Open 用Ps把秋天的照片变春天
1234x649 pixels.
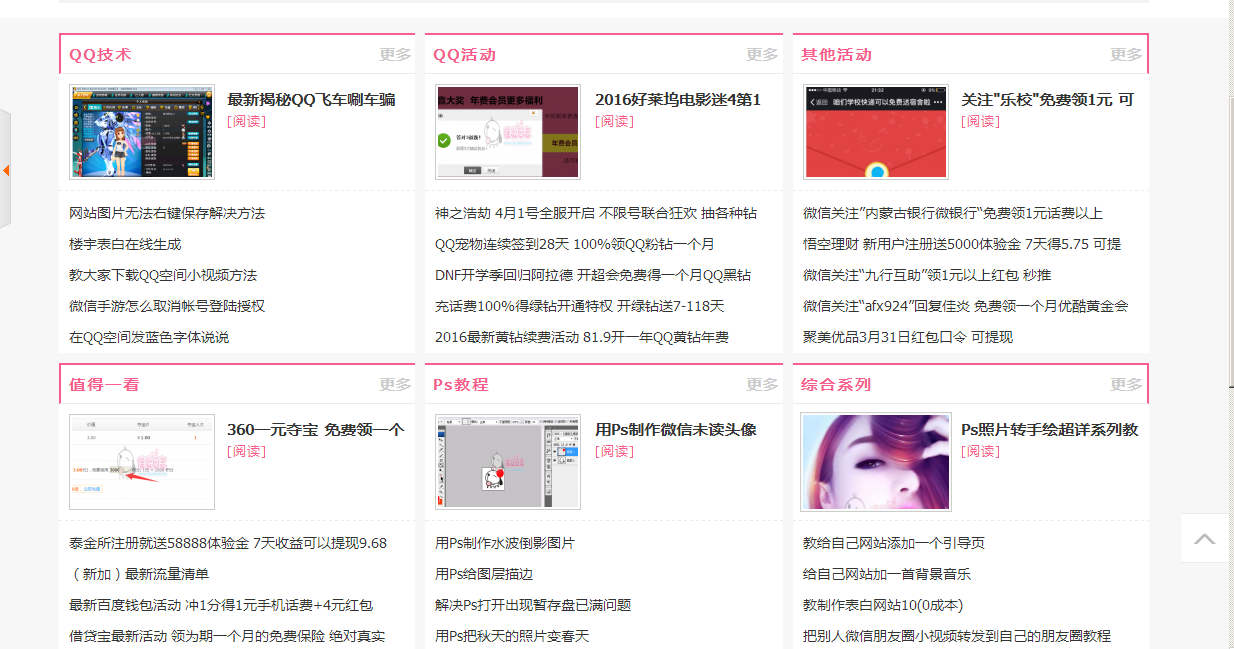tap(512, 636)
